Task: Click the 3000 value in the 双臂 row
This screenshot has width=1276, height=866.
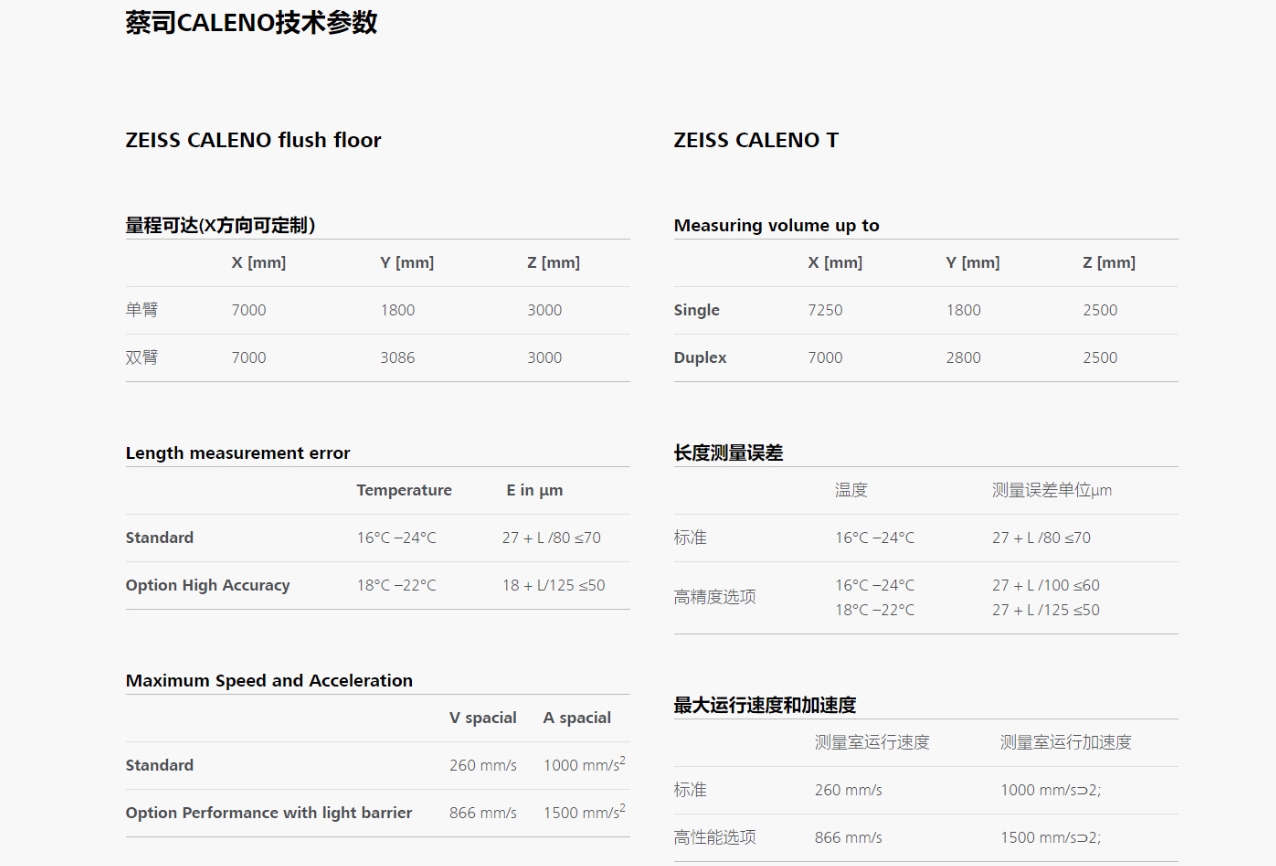Action: (545, 358)
